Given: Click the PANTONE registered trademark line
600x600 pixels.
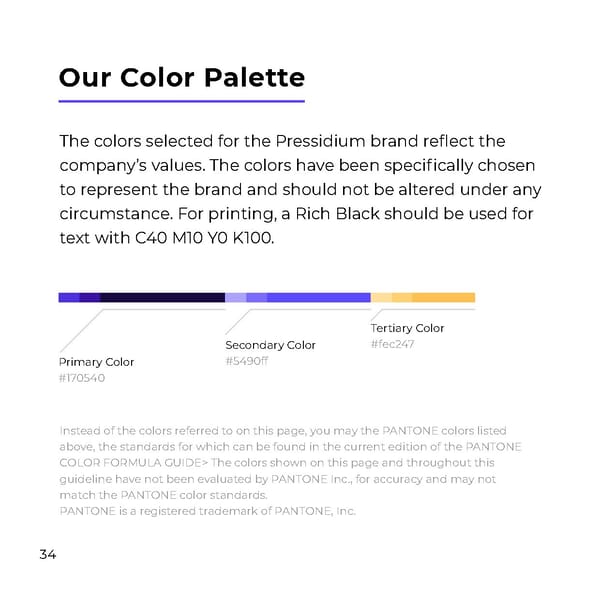Looking at the screenshot, I should (x=207, y=511).
